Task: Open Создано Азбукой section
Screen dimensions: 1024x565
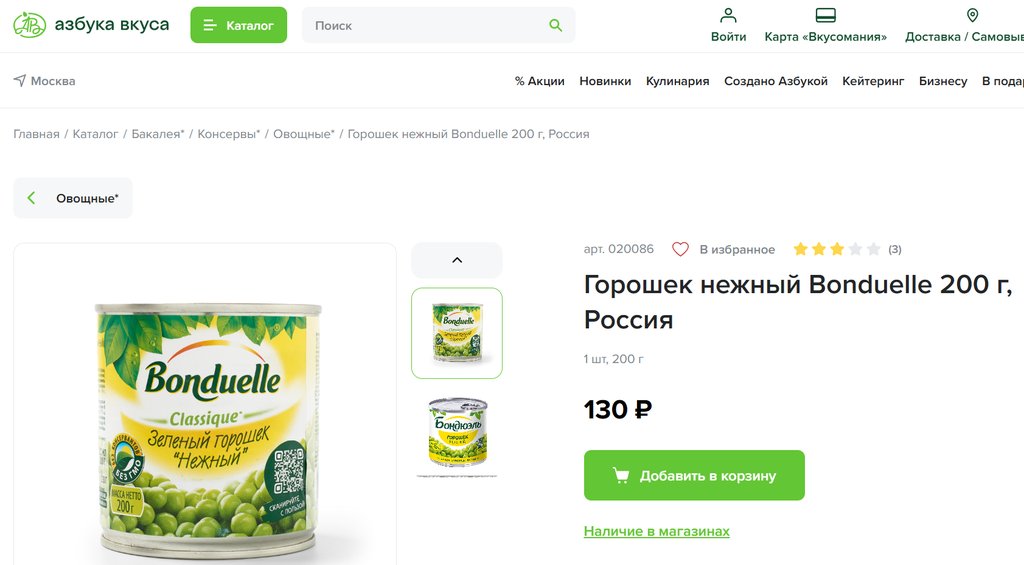Action: (776, 81)
